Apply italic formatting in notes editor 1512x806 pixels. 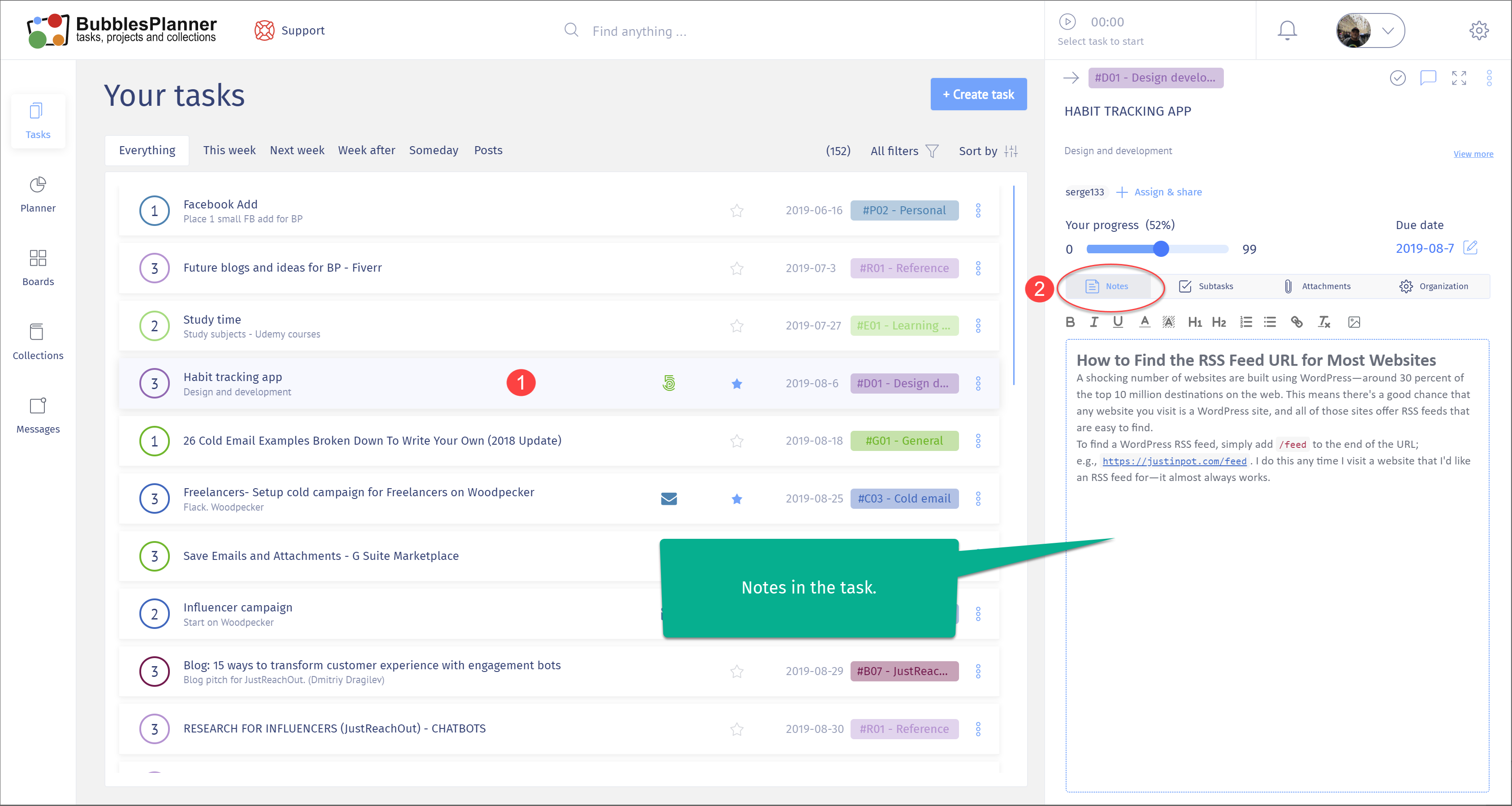[x=1093, y=322]
